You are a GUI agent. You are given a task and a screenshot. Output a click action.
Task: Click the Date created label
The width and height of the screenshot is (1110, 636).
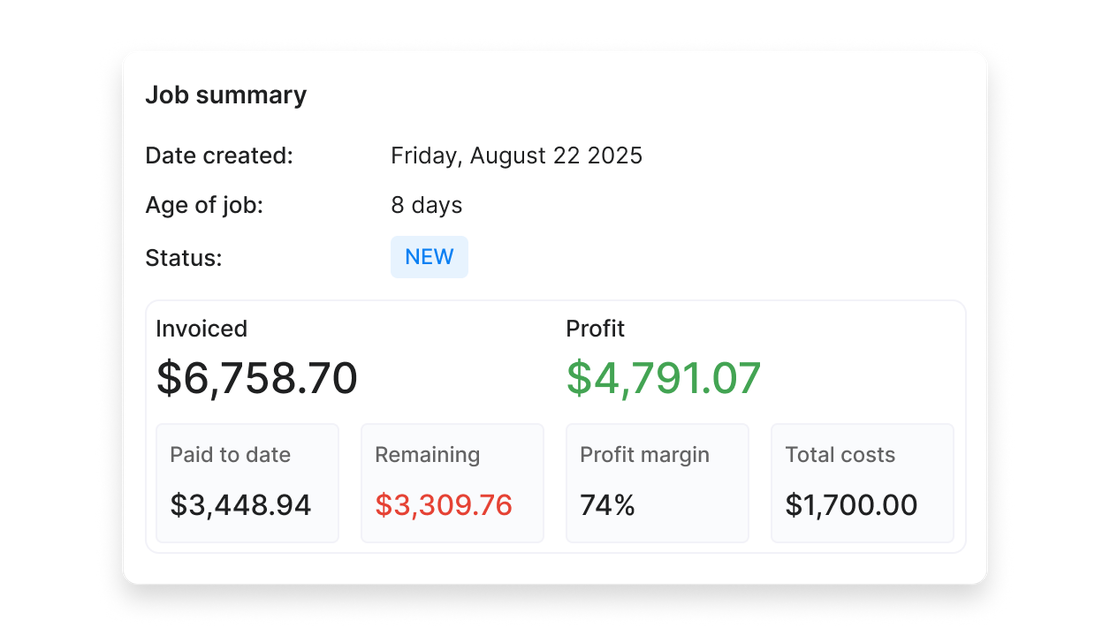pyautogui.click(x=220, y=155)
